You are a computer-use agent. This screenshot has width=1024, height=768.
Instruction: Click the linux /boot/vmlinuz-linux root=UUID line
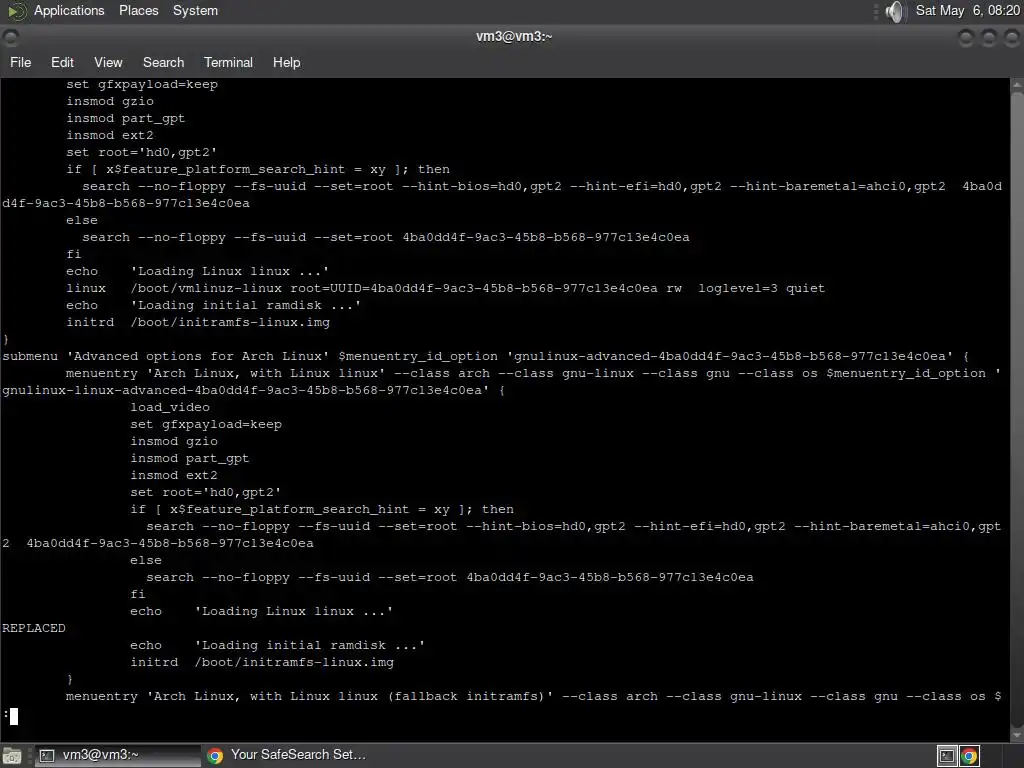point(445,288)
